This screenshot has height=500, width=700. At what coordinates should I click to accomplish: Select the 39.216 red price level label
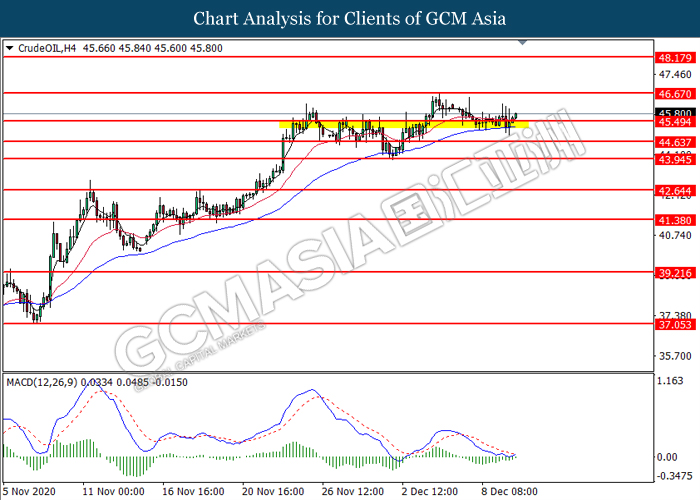[675, 273]
